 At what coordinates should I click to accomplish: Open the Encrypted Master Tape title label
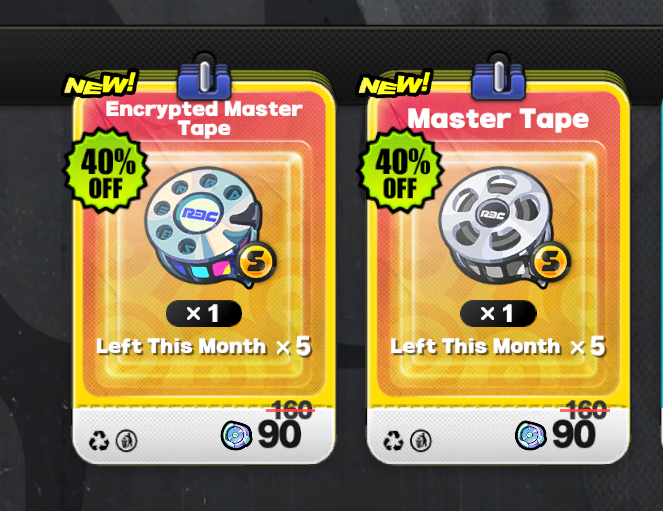coord(204,118)
